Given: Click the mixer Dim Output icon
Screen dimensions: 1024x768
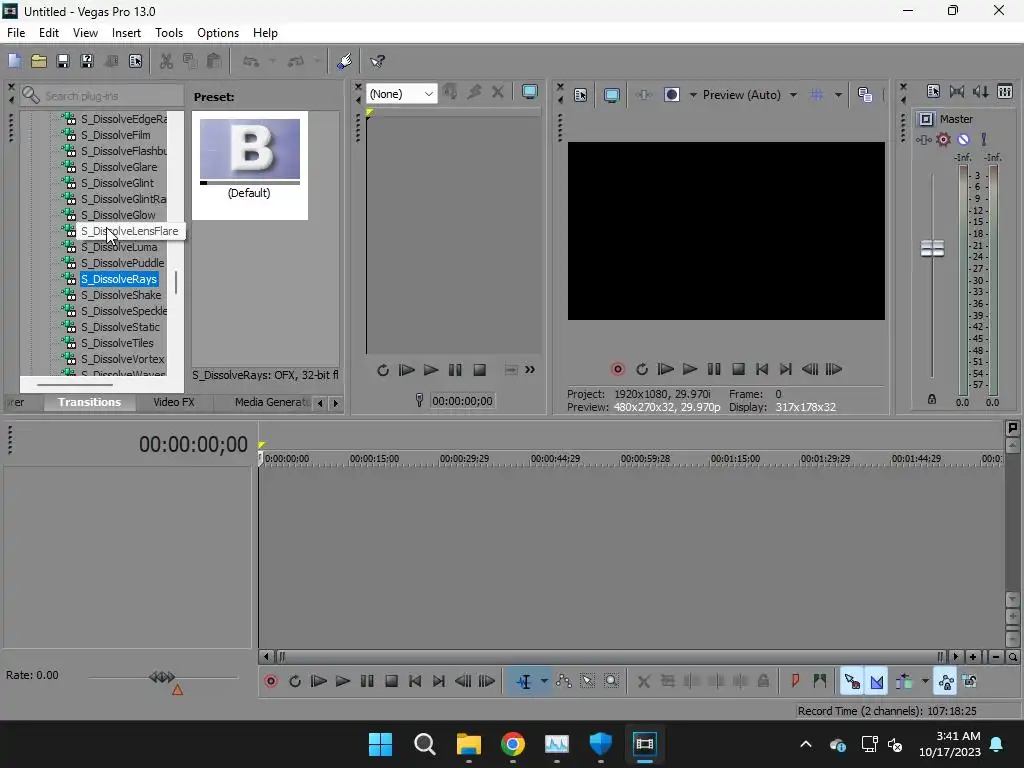Looking at the screenshot, I should tap(981, 92).
